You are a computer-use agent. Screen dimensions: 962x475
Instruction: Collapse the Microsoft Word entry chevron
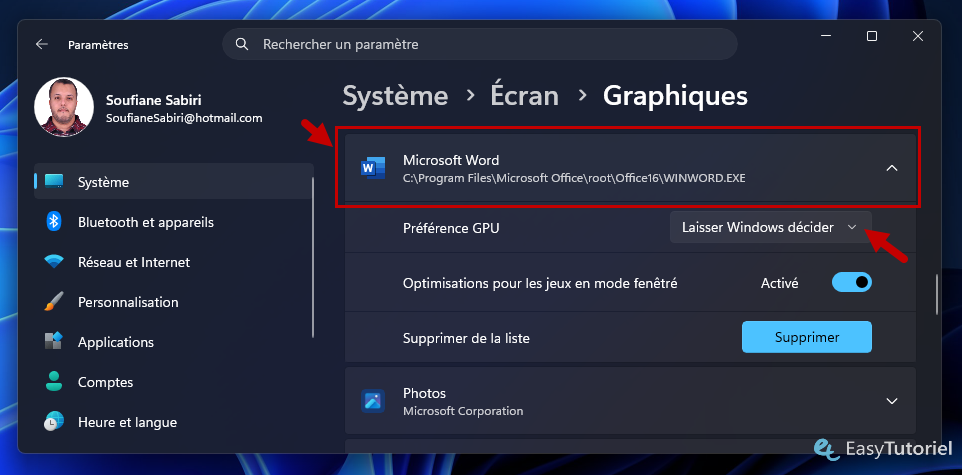892,168
